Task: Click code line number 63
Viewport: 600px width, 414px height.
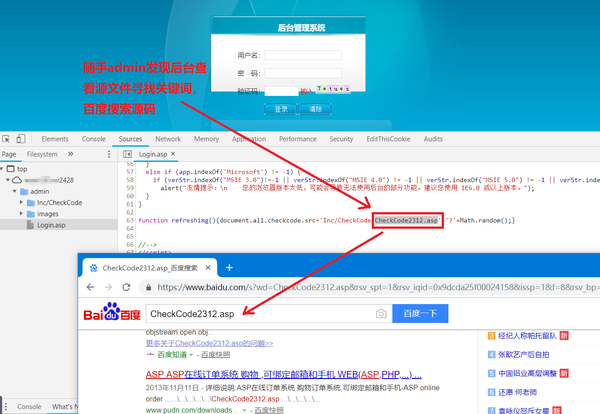Action: [x=130, y=220]
